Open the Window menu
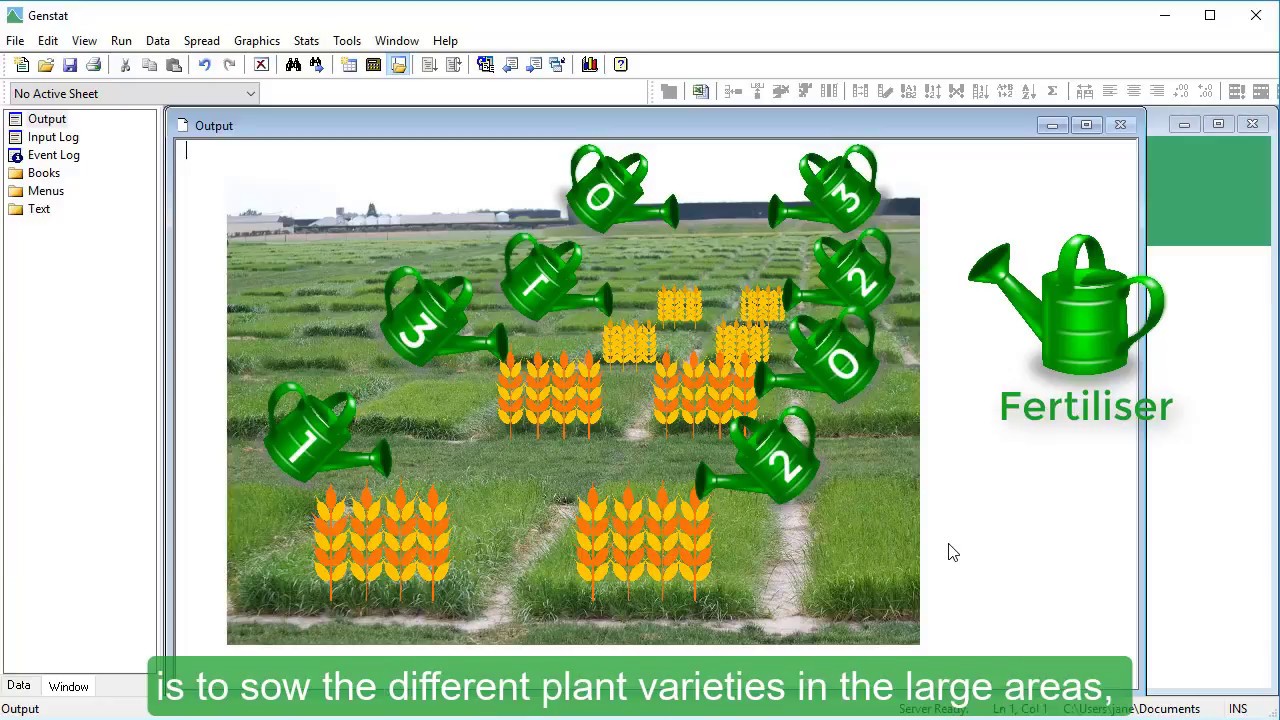 coord(397,41)
